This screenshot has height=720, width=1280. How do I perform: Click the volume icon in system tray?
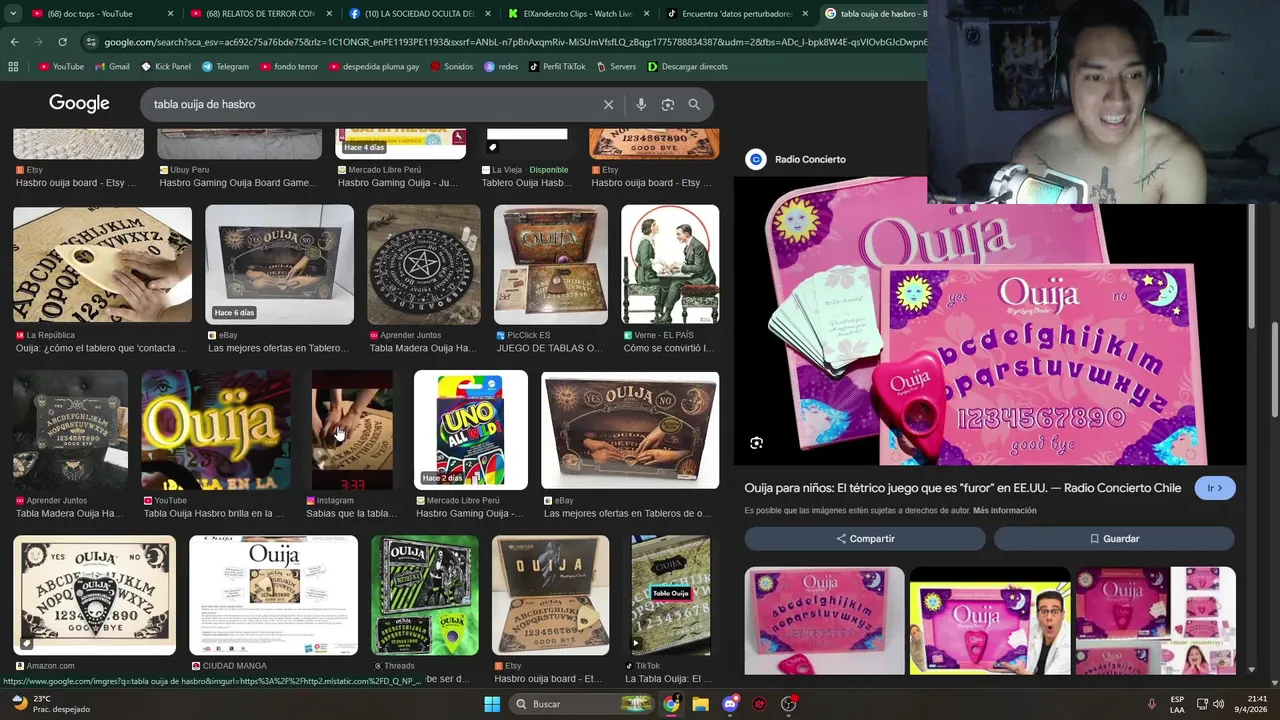pos(1218,704)
